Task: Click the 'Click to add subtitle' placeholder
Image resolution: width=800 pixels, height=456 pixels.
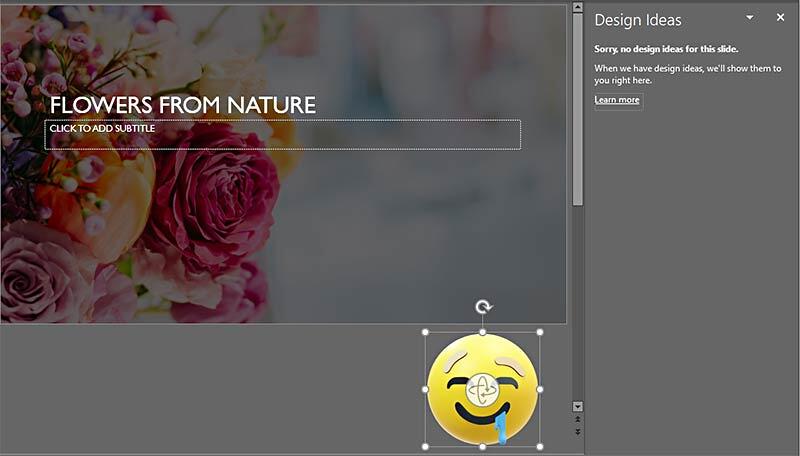Action: click(282, 135)
